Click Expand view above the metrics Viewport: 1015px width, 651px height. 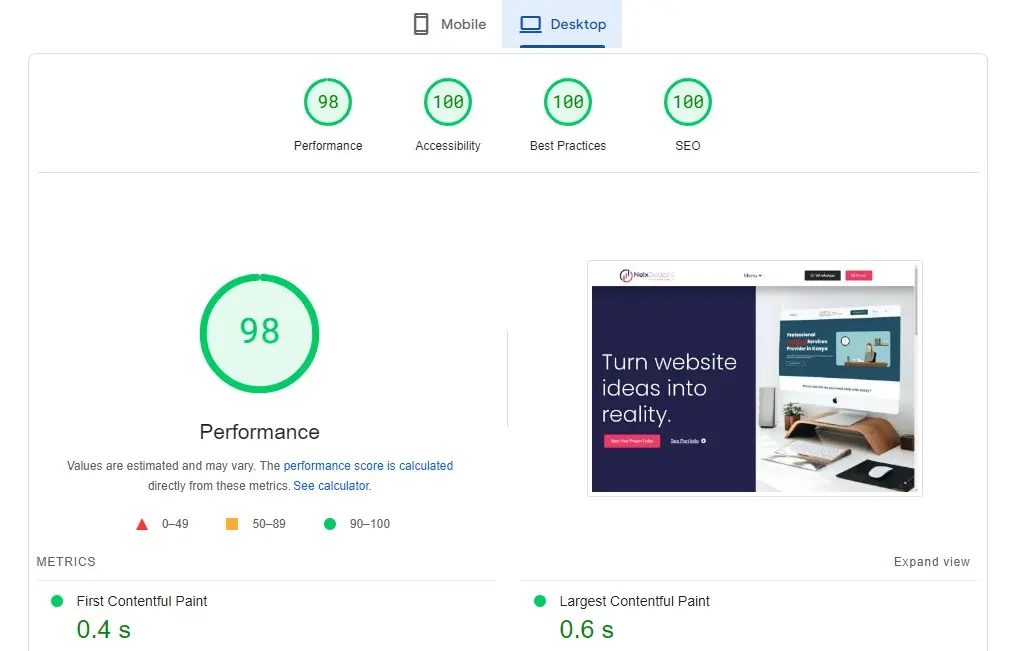coord(931,561)
